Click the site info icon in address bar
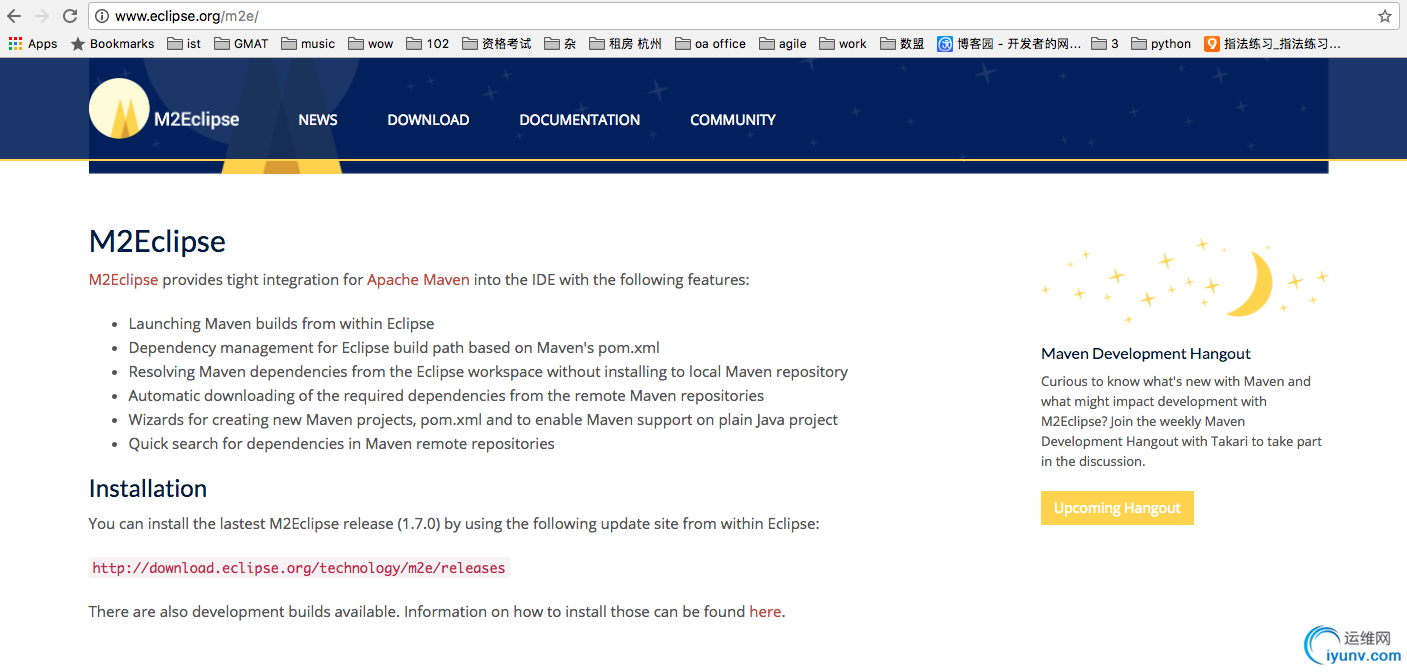 pos(102,16)
